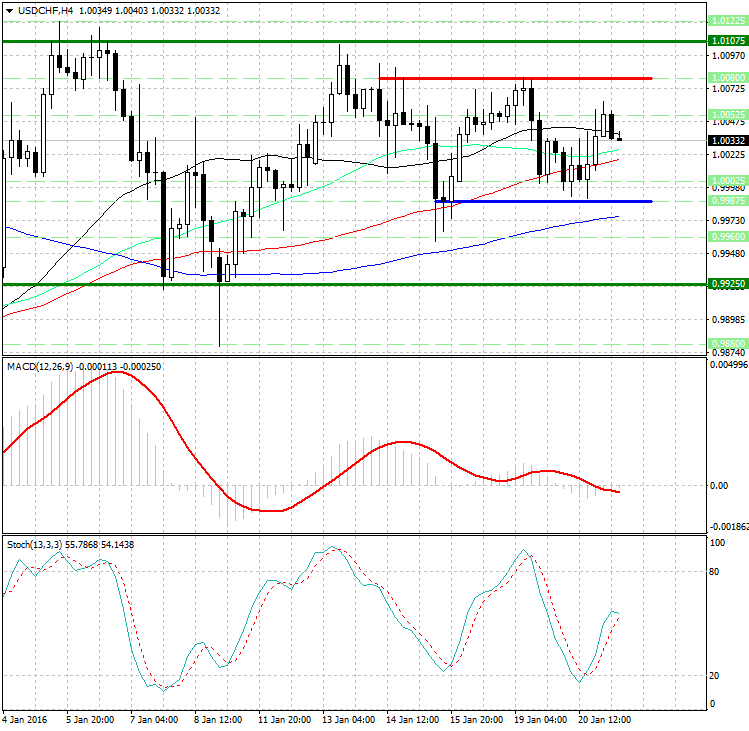
Task: Click the Stochastic 80 level scale label
Action: (x=716, y=573)
